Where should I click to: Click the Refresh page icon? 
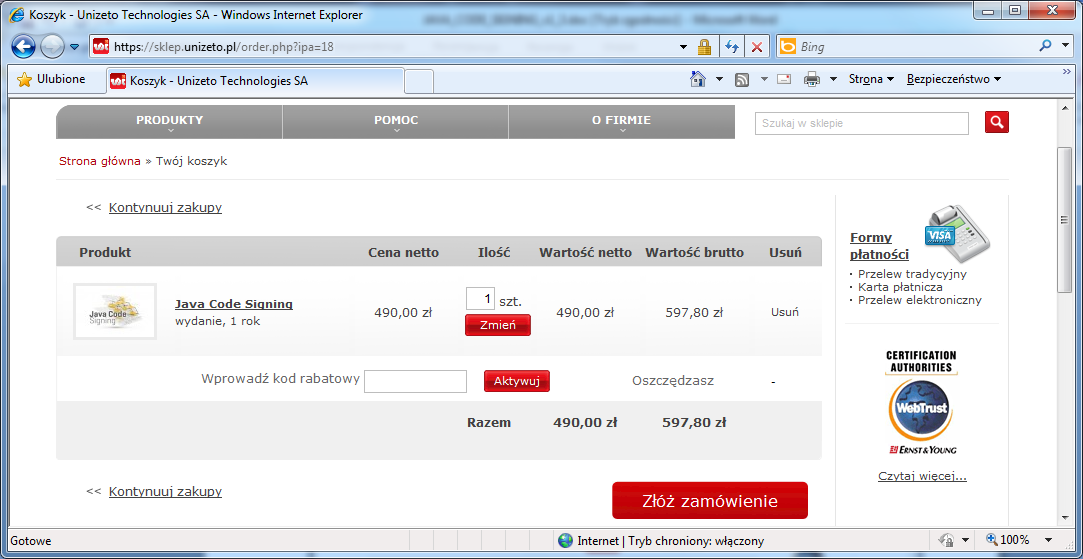731,47
